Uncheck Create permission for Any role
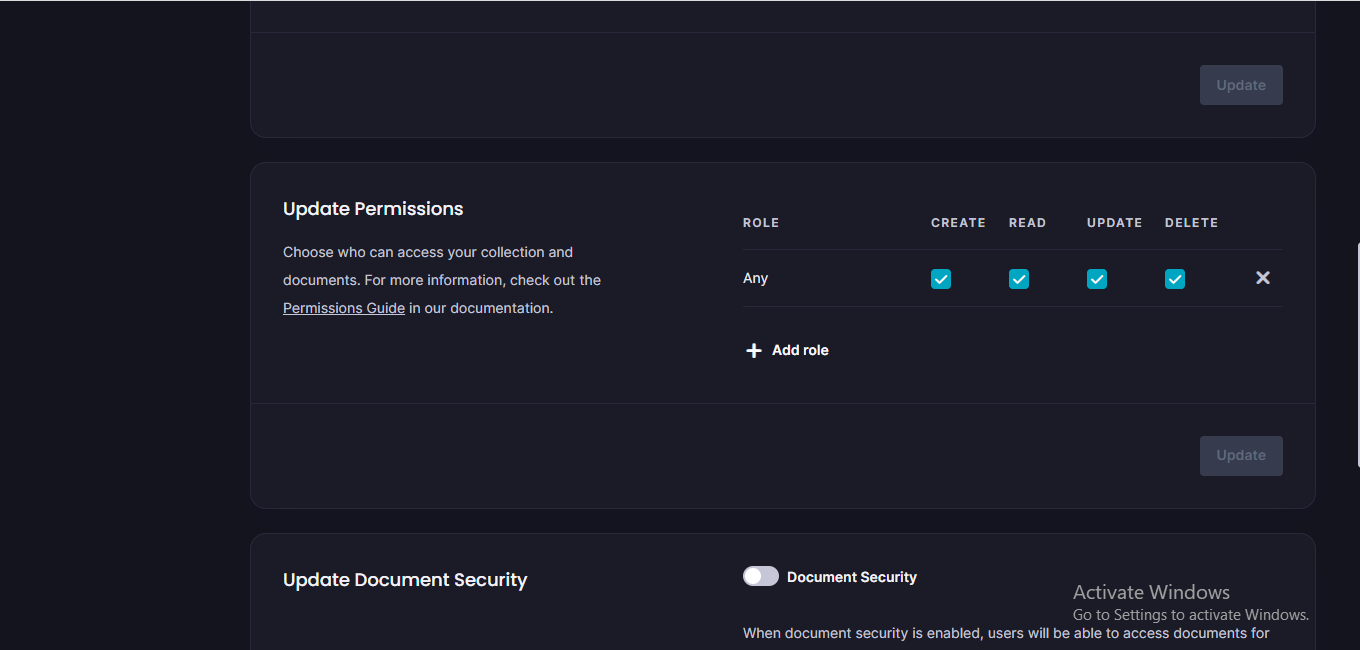The image size is (1360, 650). pyautogui.click(x=941, y=279)
